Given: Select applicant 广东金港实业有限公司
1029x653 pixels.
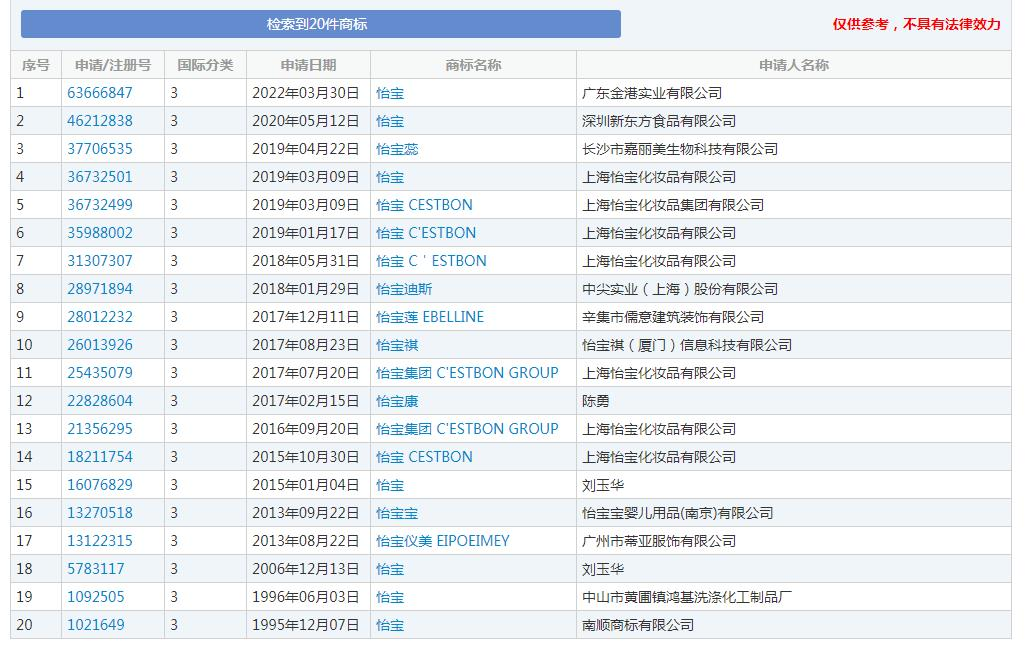Looking at the screenshot, I should (652, 93).
